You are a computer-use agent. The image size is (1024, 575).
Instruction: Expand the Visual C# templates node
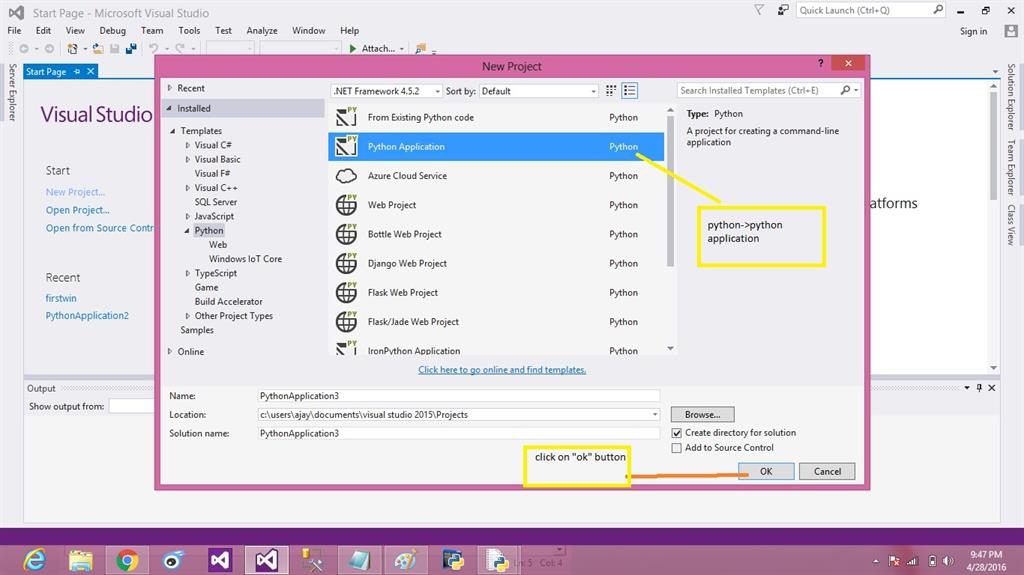pos(187,145)
